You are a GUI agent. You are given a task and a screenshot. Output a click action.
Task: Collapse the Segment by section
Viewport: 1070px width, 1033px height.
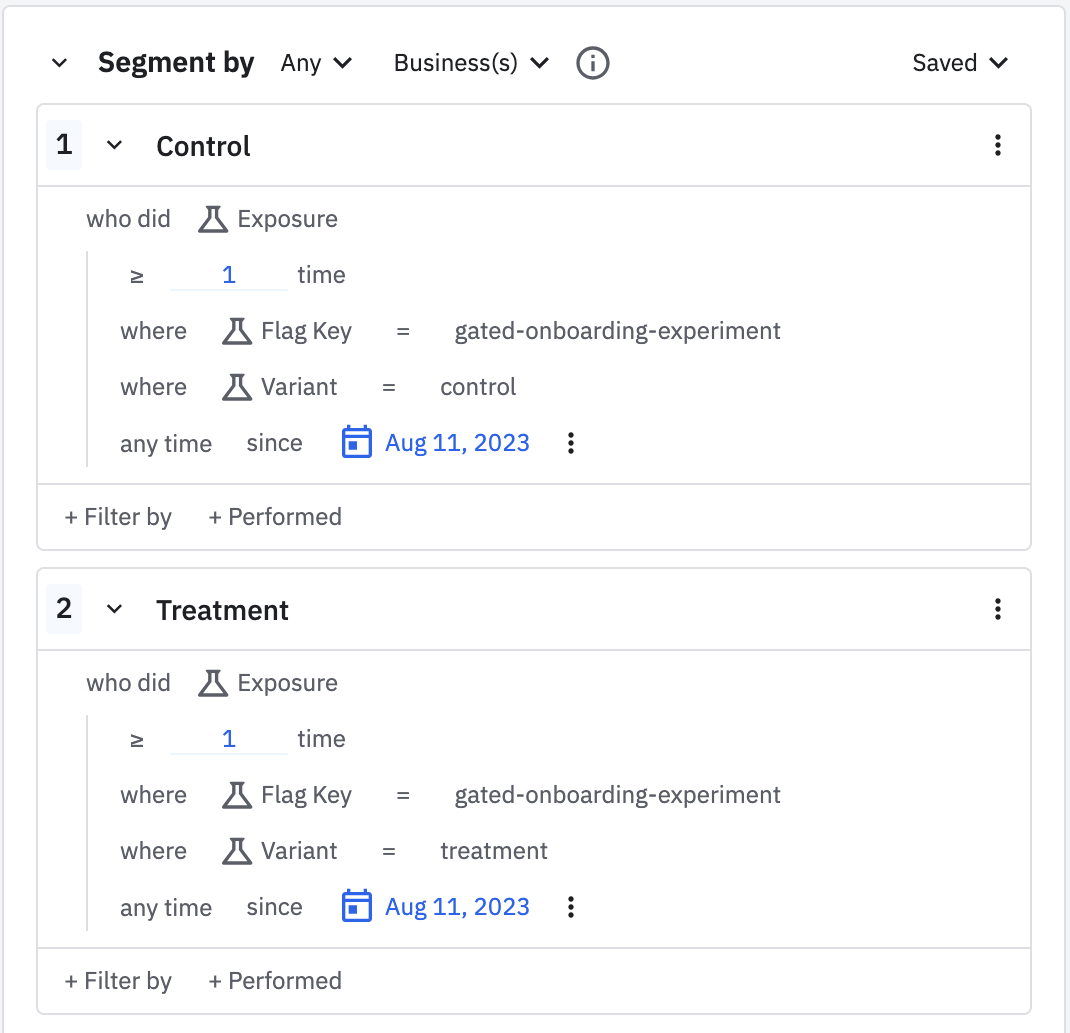pyautogui.click(x=59, y=63)
